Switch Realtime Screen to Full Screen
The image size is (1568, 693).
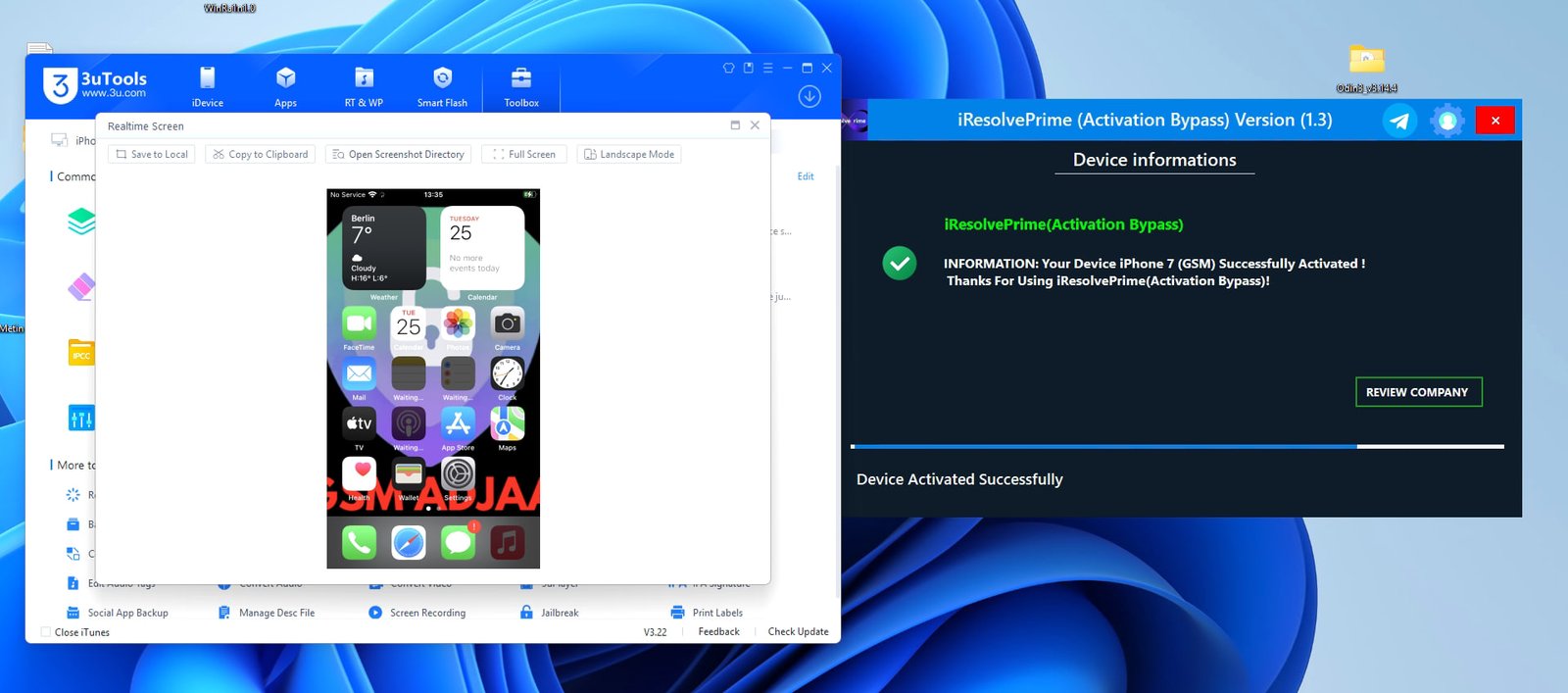[x=524, y=154]
